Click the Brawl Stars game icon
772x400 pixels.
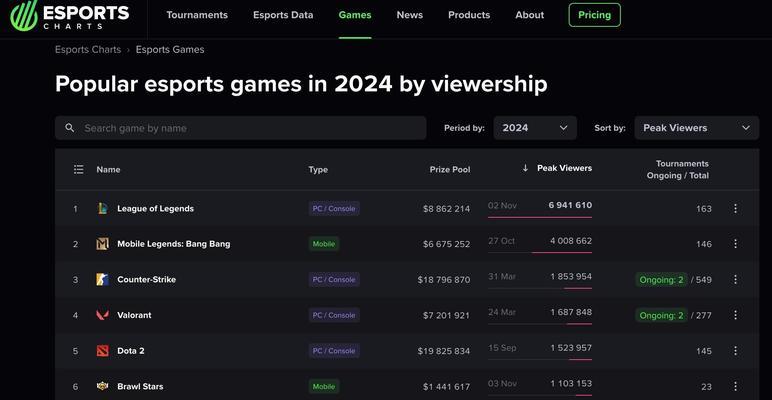102,386
